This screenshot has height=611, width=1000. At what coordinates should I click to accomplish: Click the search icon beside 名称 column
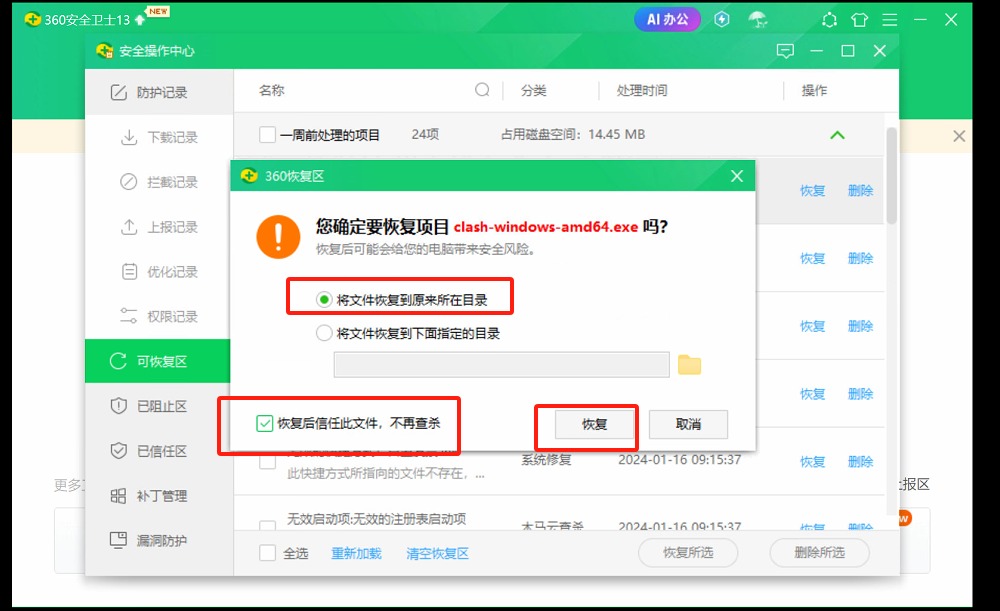pyautogui.click(x=482, y=90)
